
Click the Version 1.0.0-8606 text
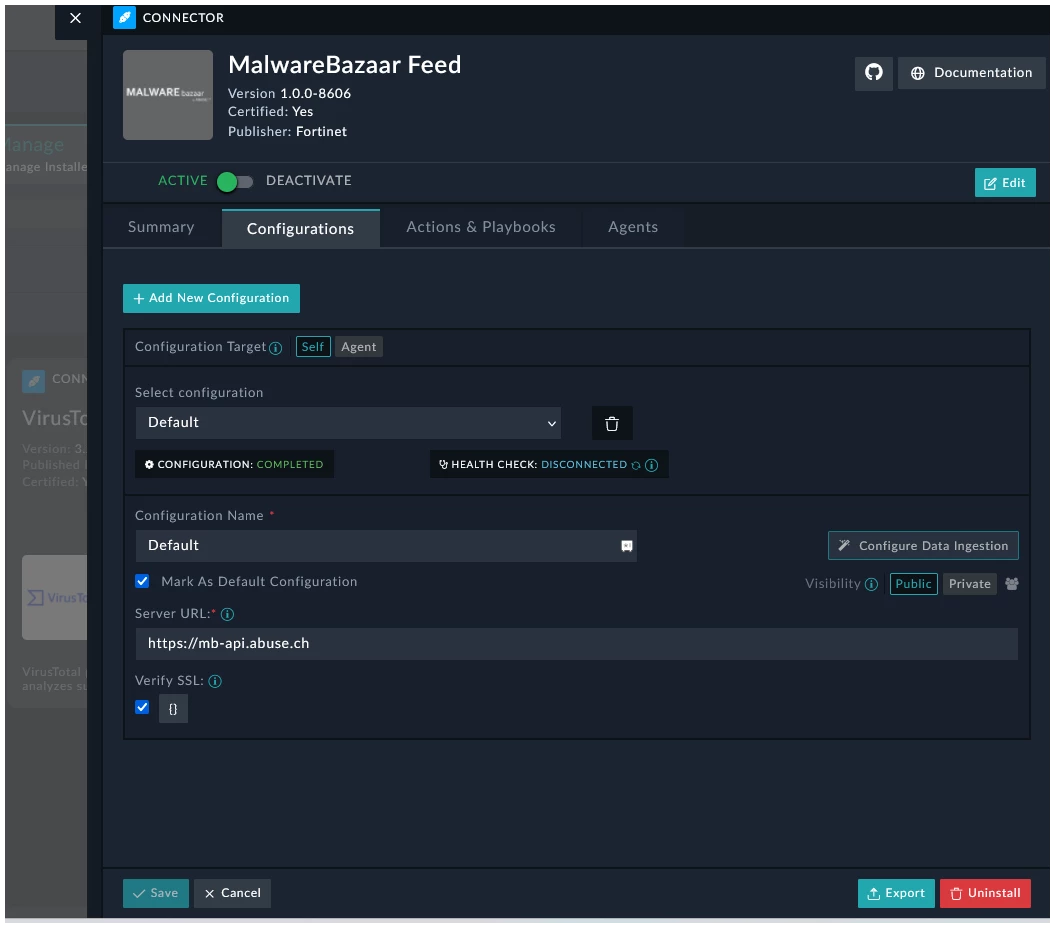(289, 94)
